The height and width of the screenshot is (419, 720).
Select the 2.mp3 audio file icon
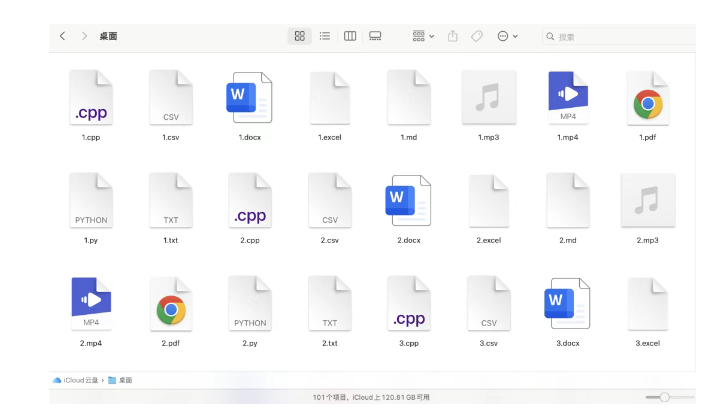648,200
